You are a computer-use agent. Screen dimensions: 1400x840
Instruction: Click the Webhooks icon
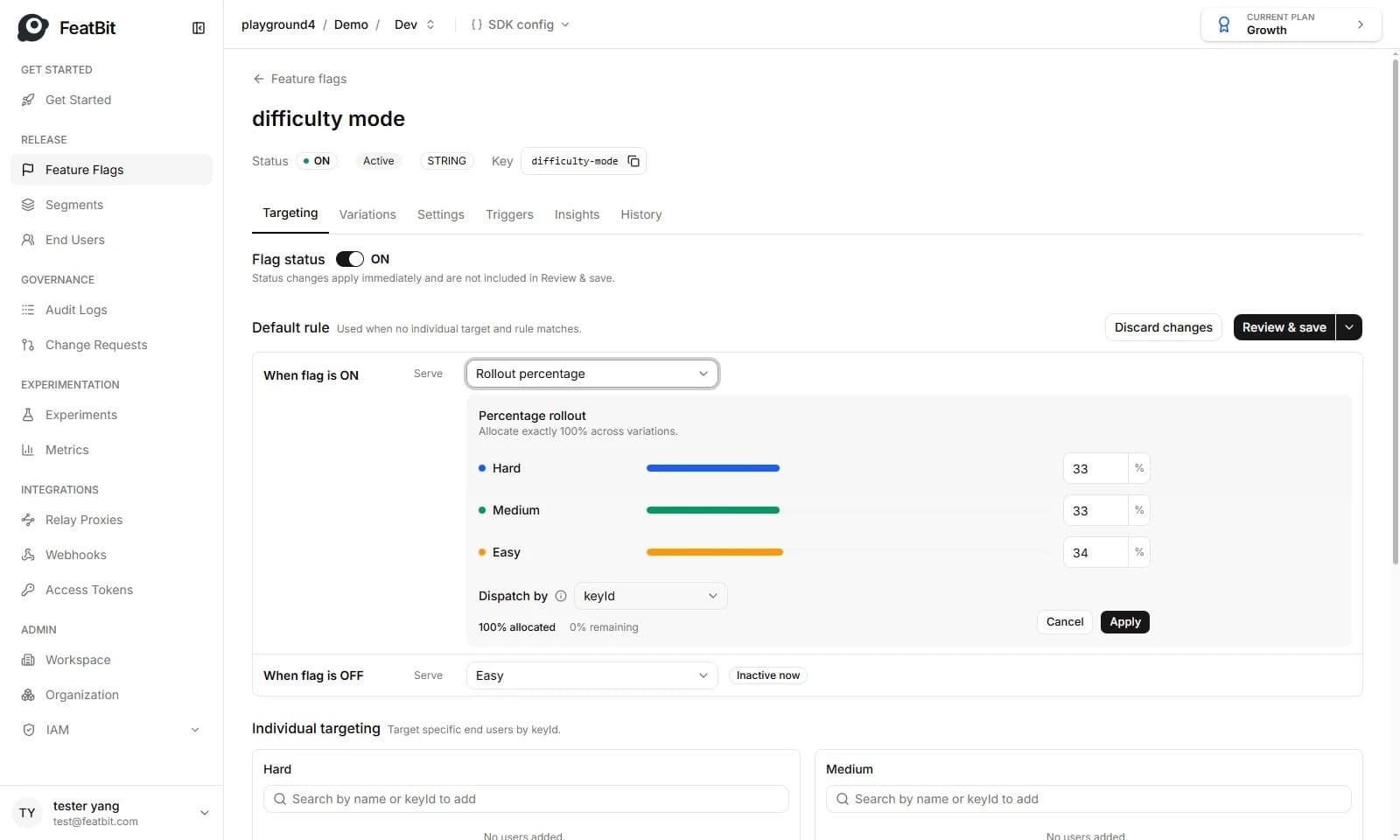click(x=28, y=555)
